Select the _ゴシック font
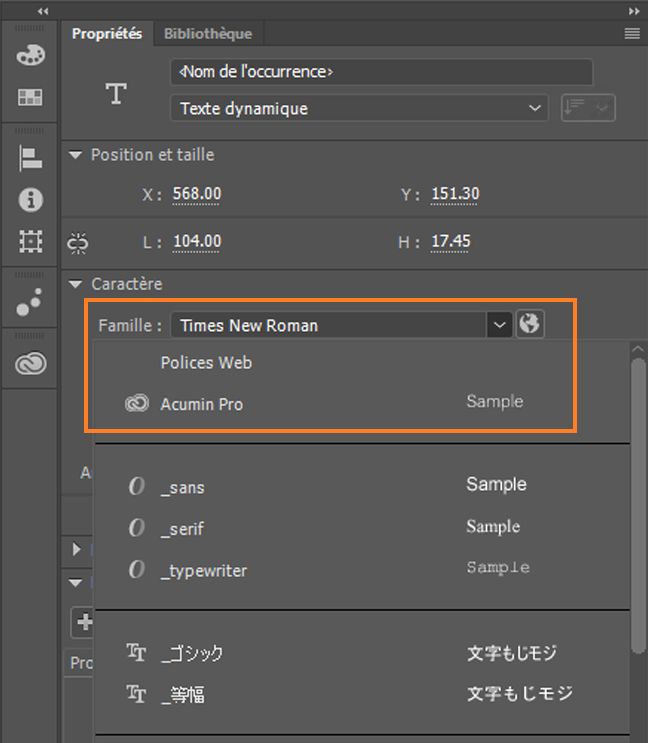 pos(362,652)
